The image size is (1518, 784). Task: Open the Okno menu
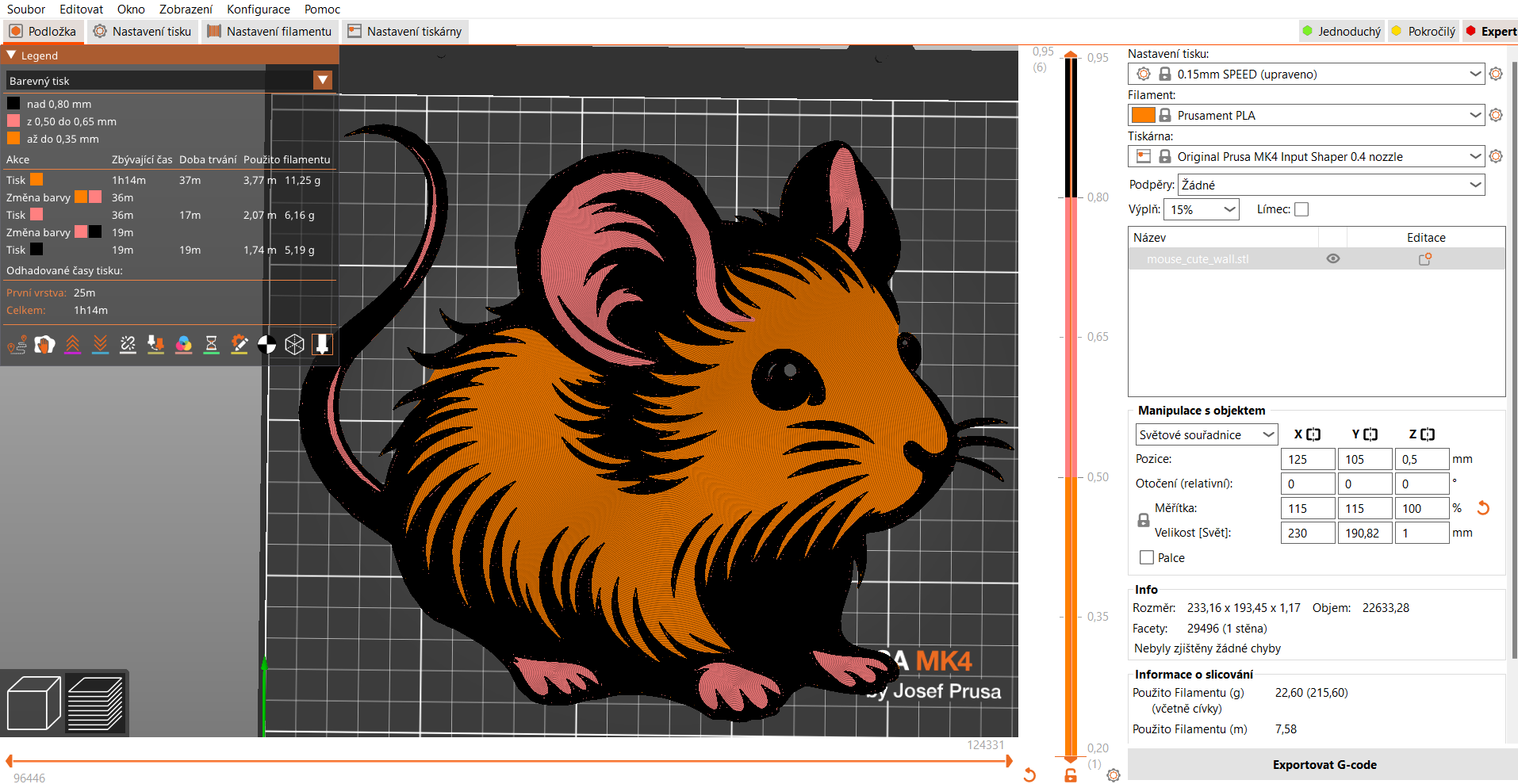click(131, 10)
